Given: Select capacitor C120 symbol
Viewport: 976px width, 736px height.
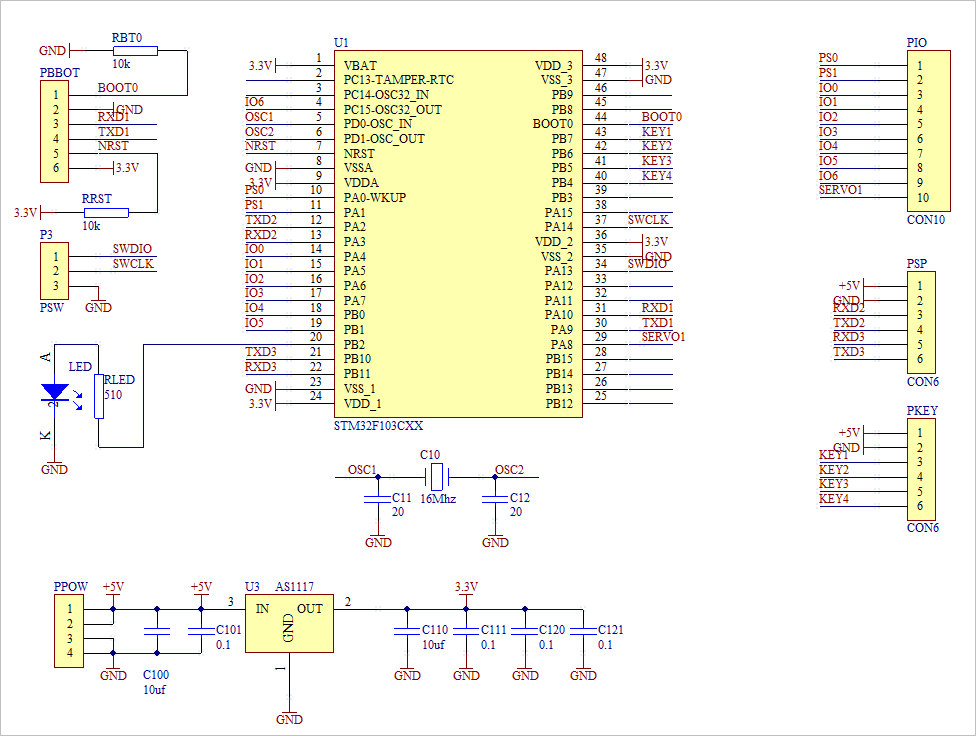Looking at the screenshot, I should click(x=525, y=631).
